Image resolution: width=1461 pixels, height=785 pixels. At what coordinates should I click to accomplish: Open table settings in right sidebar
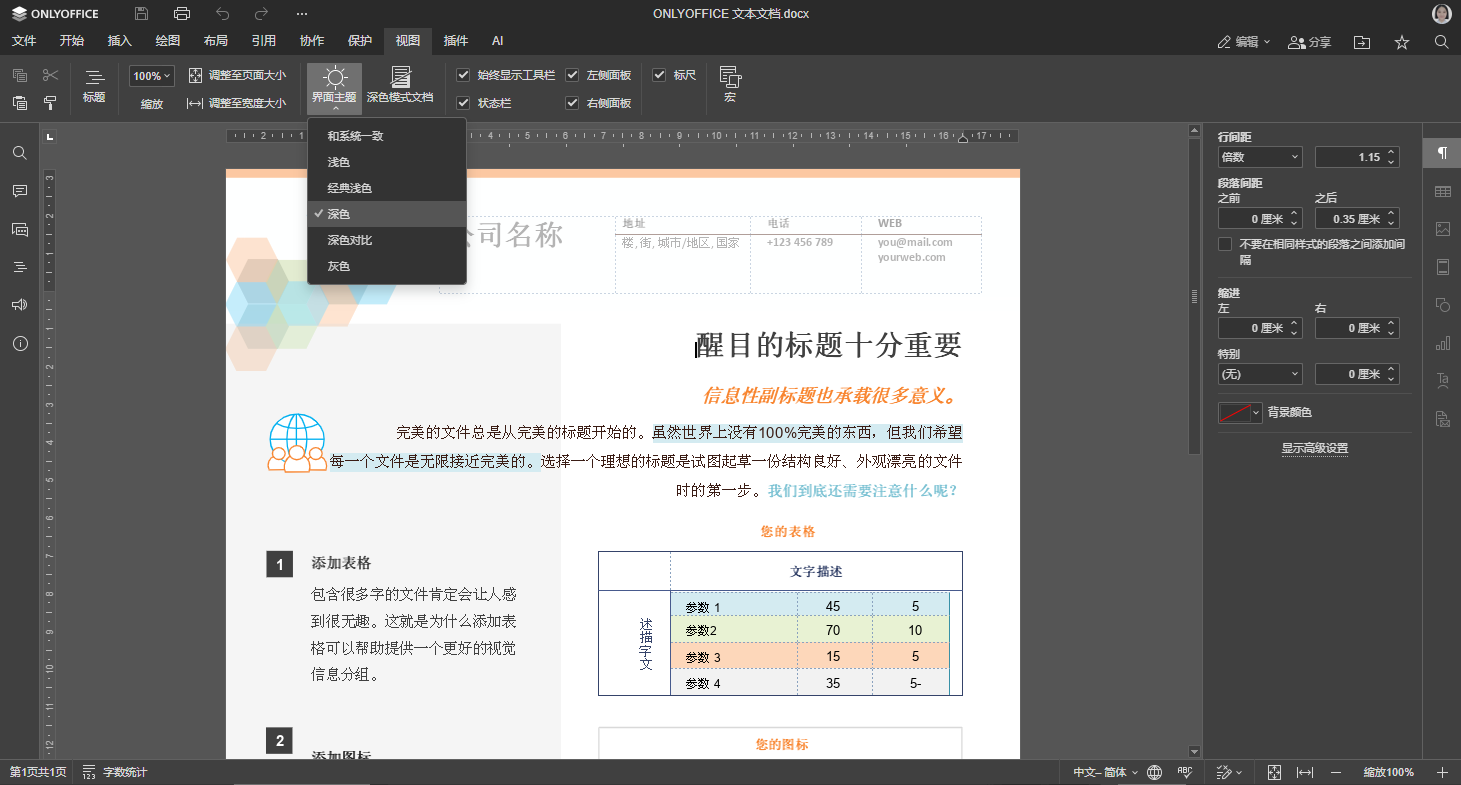1442,191
